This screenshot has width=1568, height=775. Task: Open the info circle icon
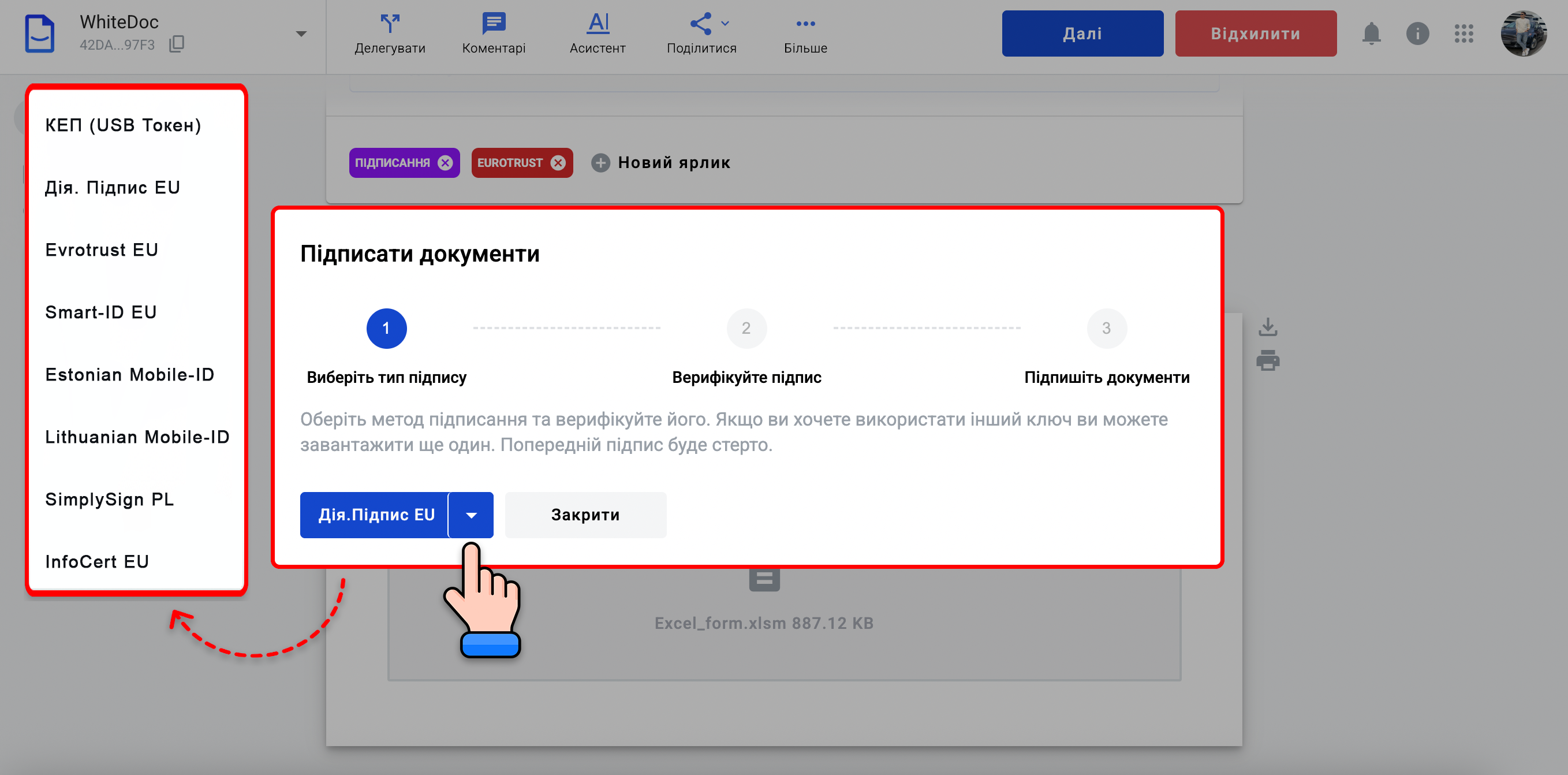coord(1417,33)
